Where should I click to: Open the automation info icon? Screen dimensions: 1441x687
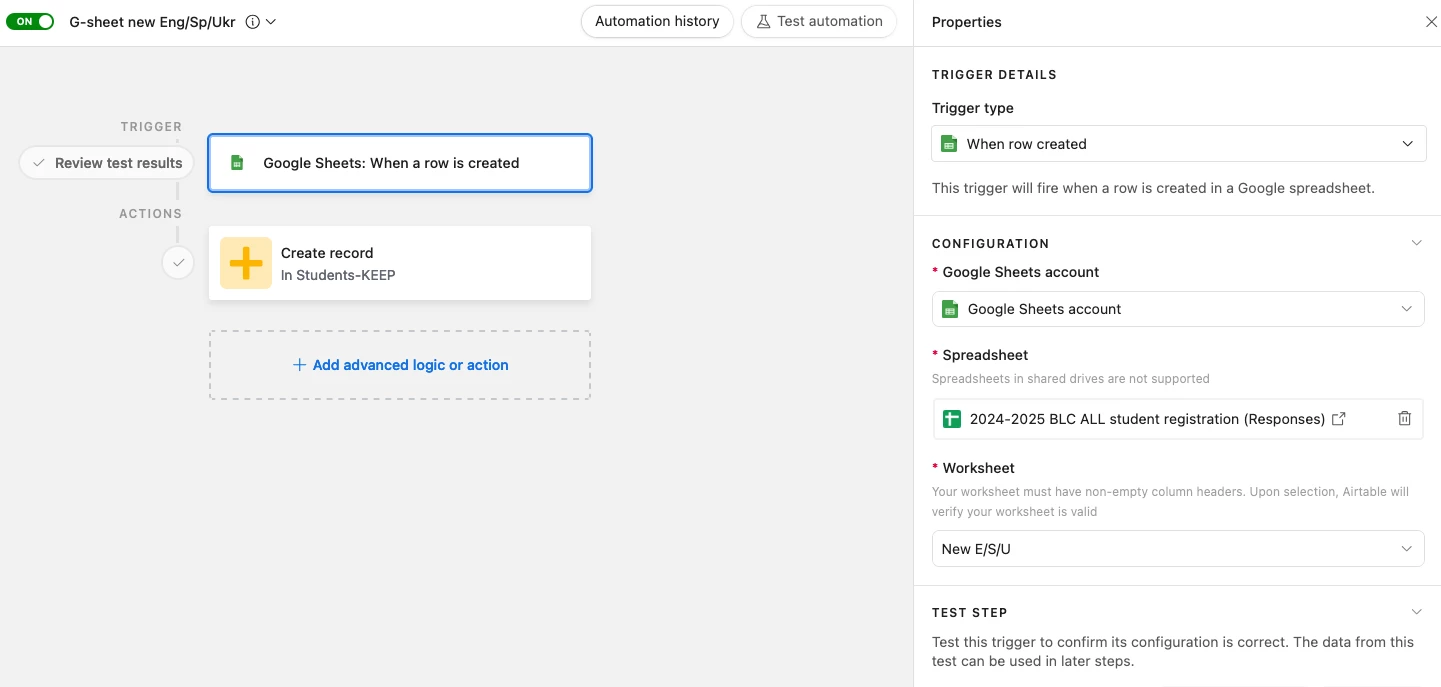[x=253, y=21]
